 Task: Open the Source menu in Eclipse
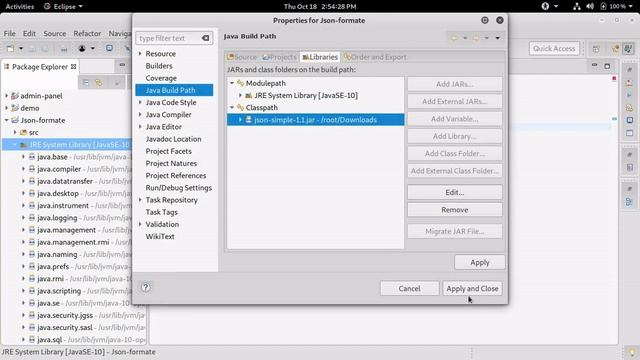tap(55, 33)
